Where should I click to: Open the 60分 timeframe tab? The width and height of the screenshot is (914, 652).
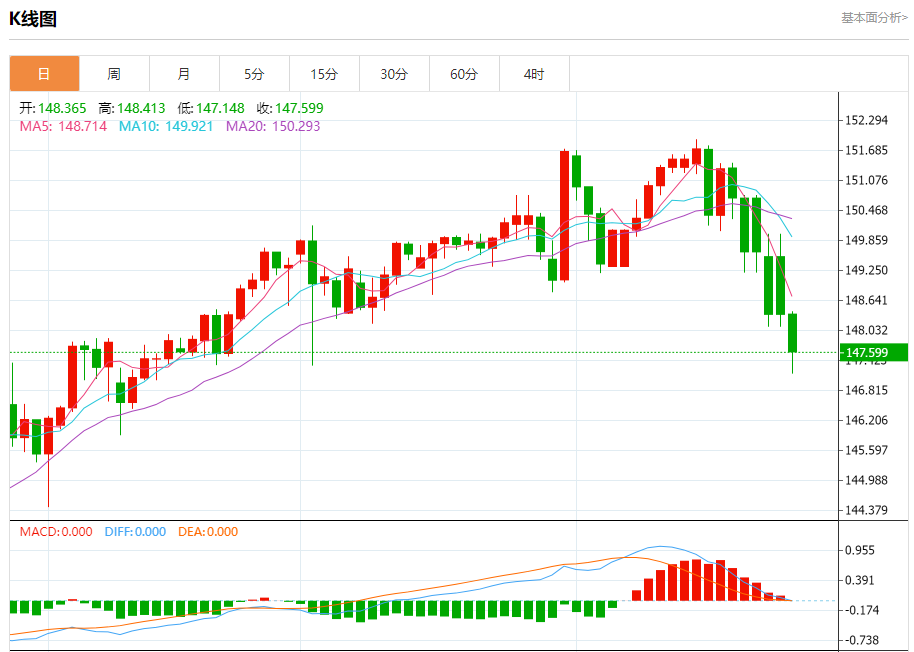tap(464, 74)
